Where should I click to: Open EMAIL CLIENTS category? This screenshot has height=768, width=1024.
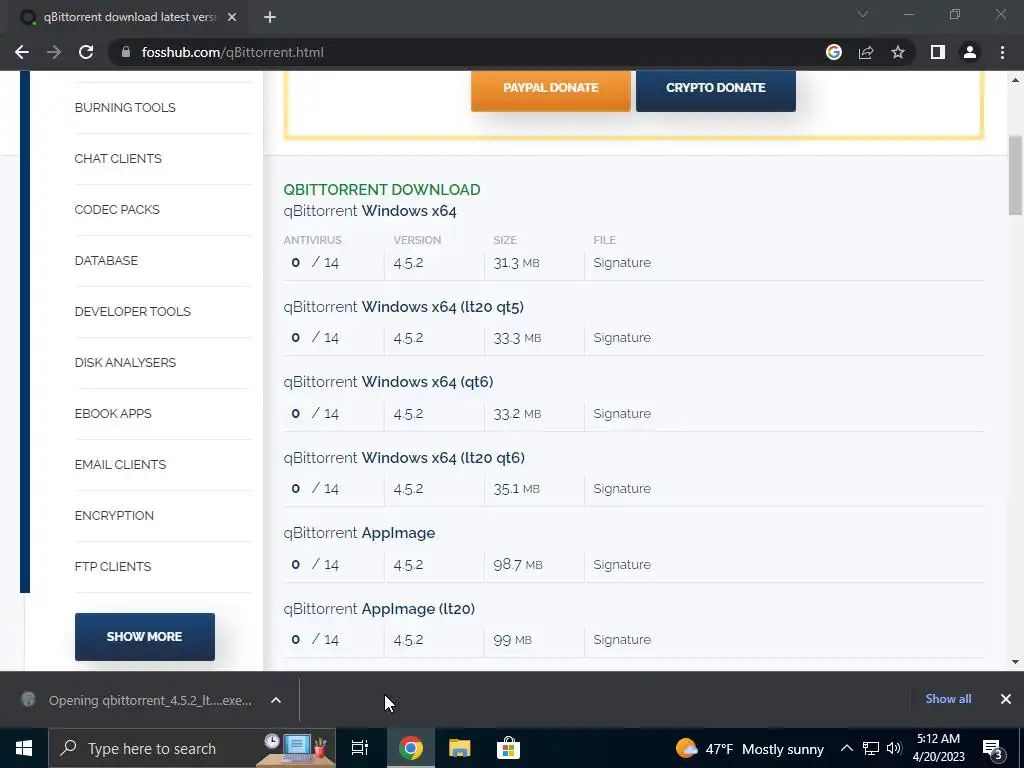120,464
